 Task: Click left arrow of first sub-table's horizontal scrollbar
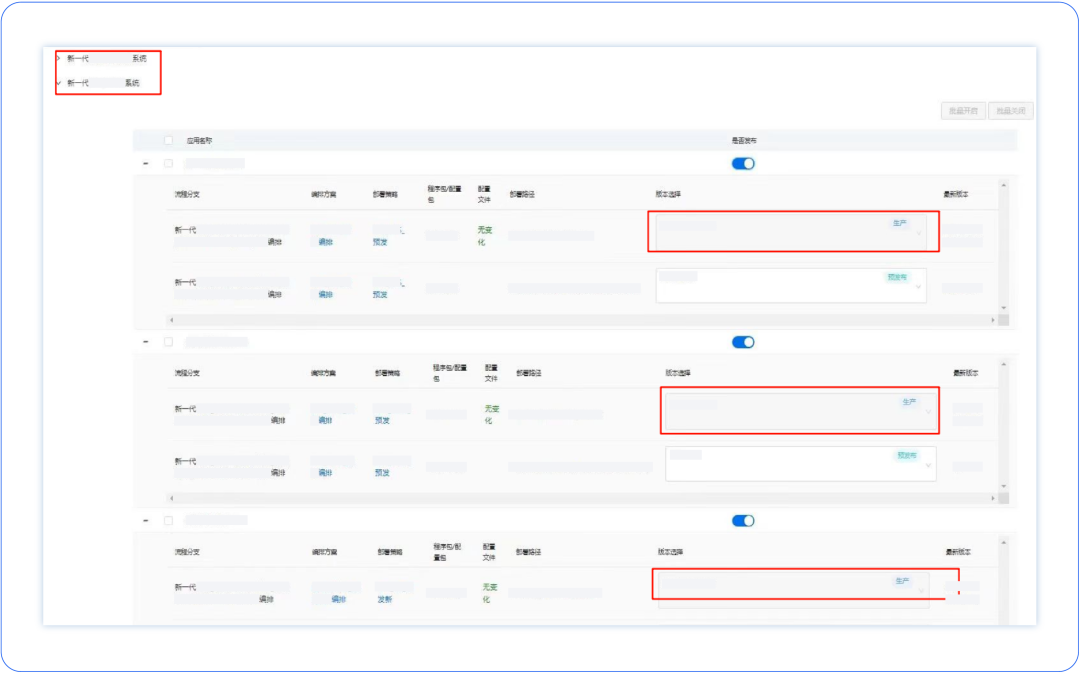click(172, 320)
